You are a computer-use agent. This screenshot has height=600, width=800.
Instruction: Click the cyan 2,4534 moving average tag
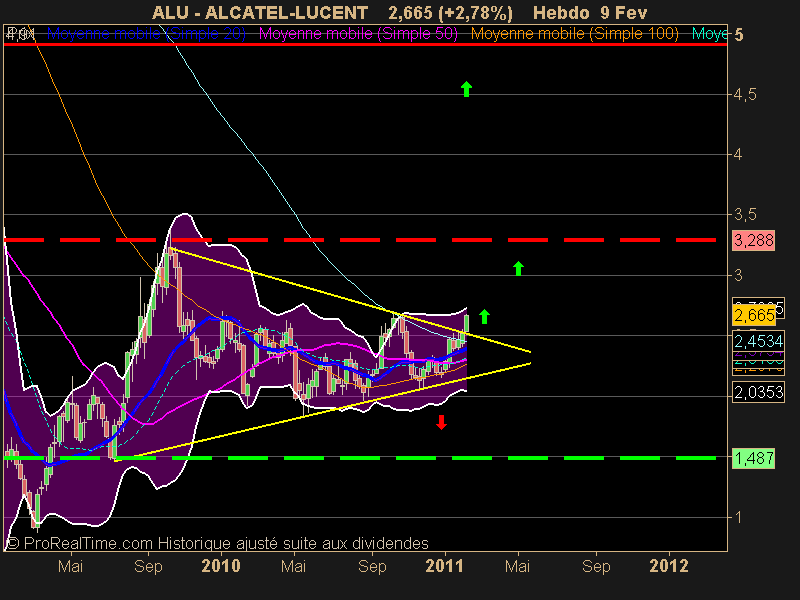tap(758, 341)
